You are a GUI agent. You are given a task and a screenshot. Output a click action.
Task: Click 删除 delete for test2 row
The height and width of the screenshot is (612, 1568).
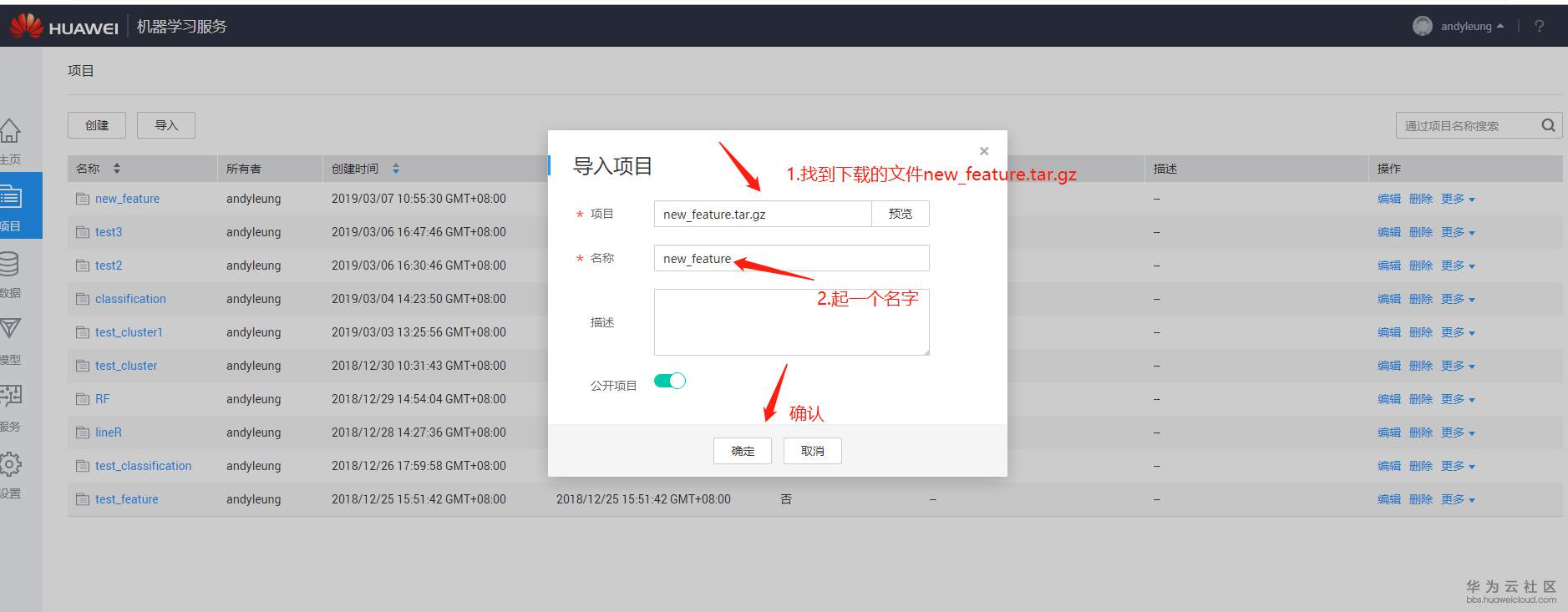click(x=1421, y=266)
